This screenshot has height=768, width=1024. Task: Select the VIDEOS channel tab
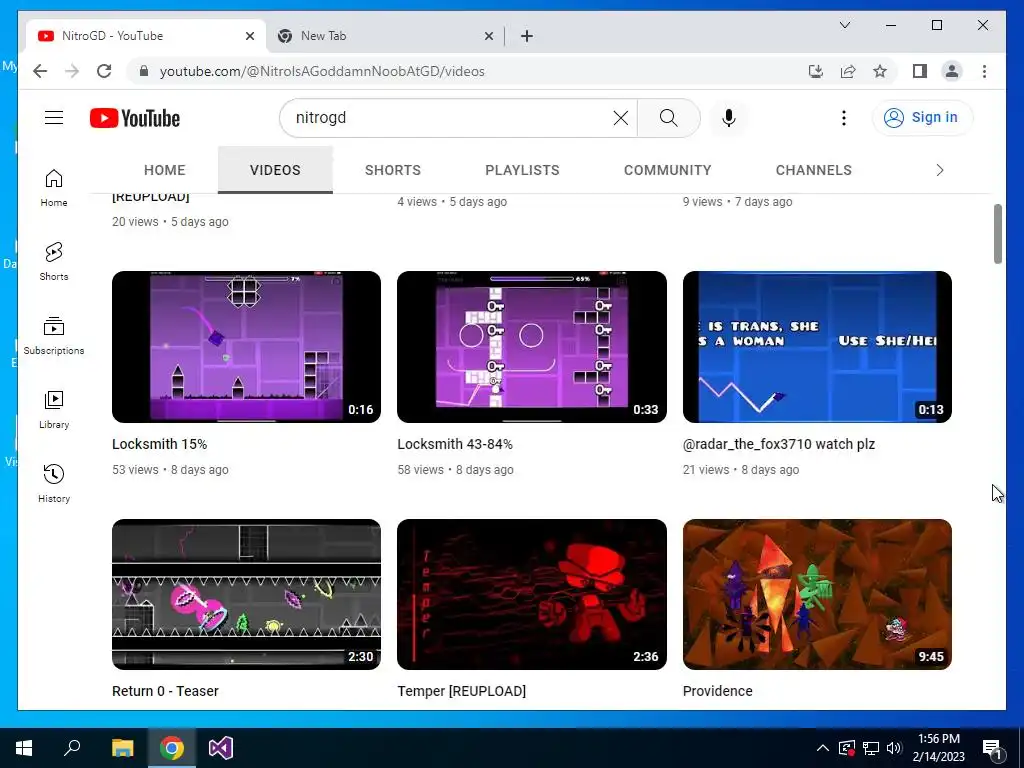275,170
